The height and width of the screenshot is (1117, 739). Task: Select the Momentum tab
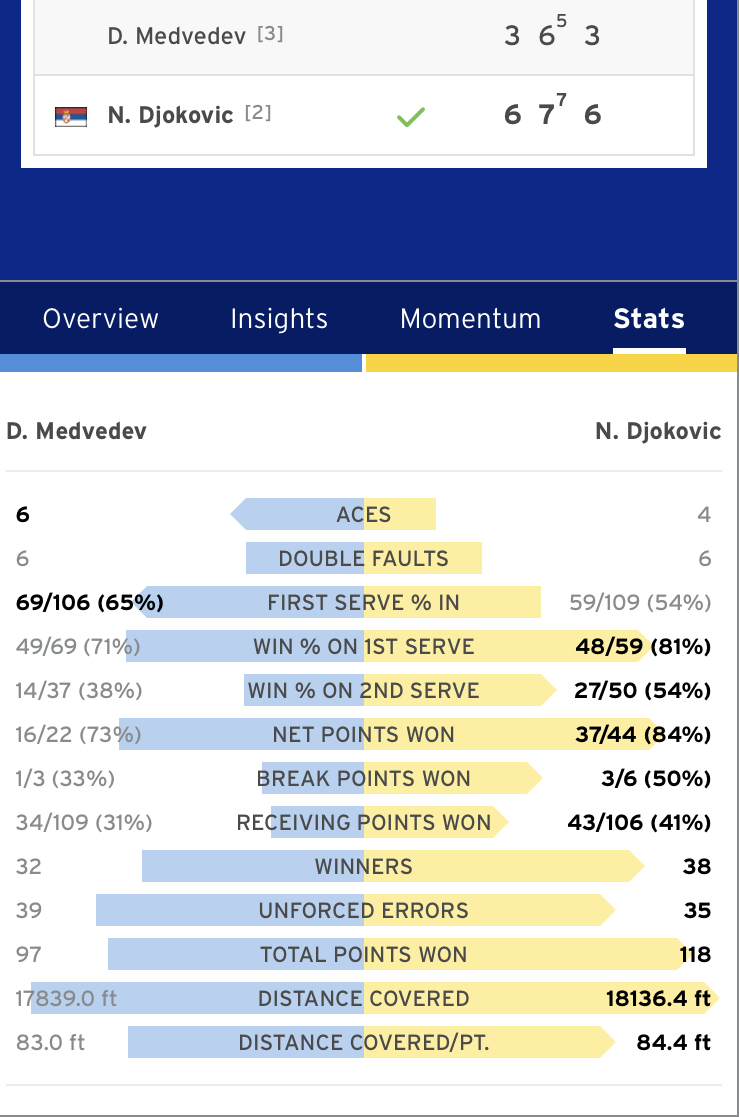point(470,318)
